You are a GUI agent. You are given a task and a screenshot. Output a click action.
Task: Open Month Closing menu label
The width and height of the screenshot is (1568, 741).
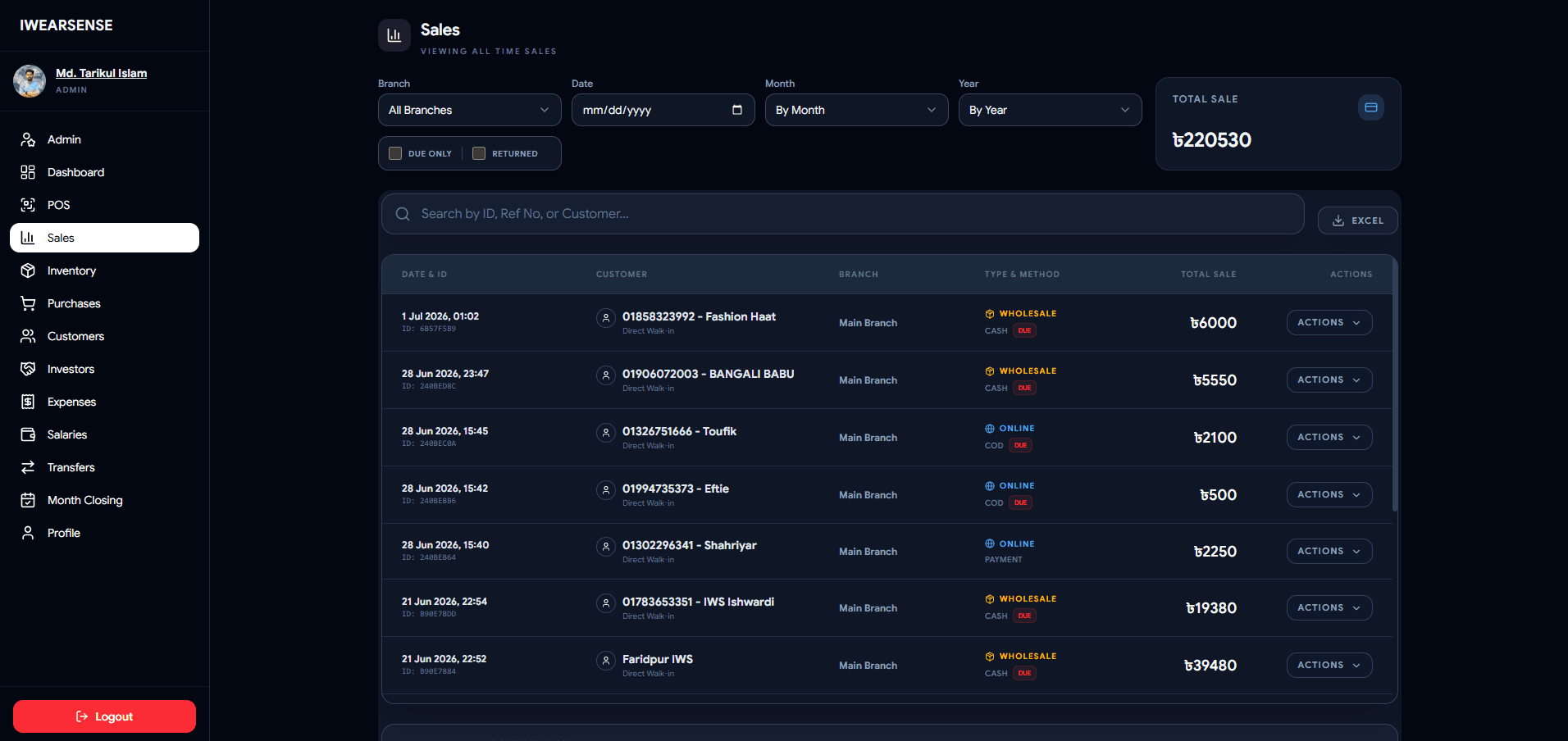click(x=84, y=500)
